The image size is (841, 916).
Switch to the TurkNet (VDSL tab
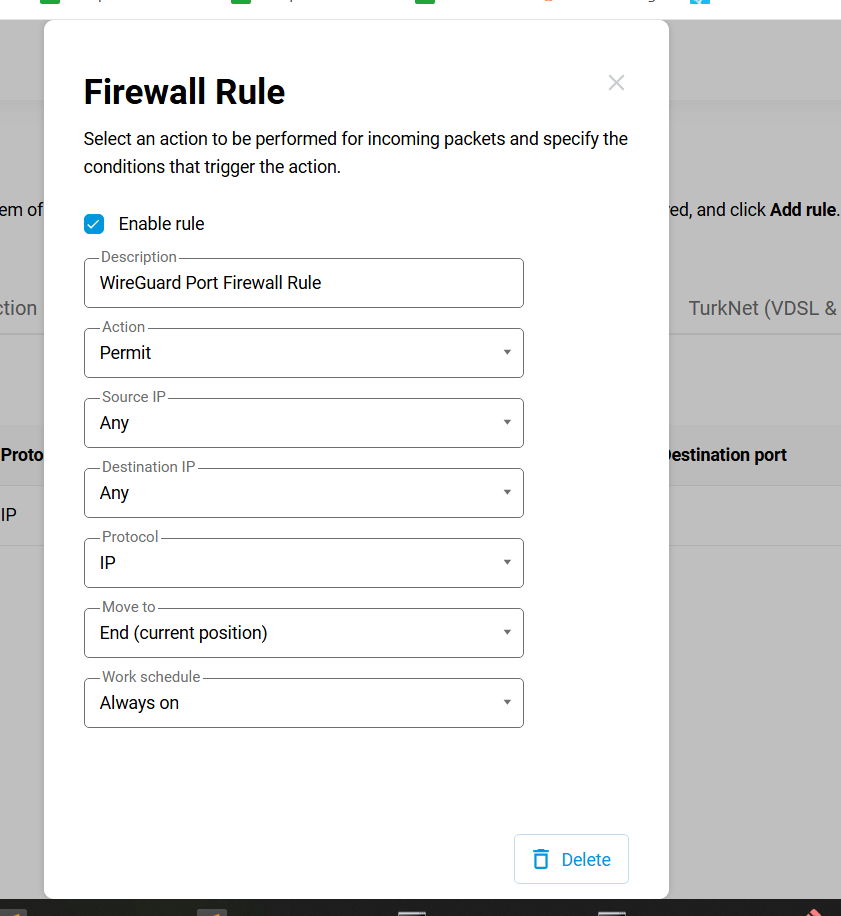(x=762, y=308)
